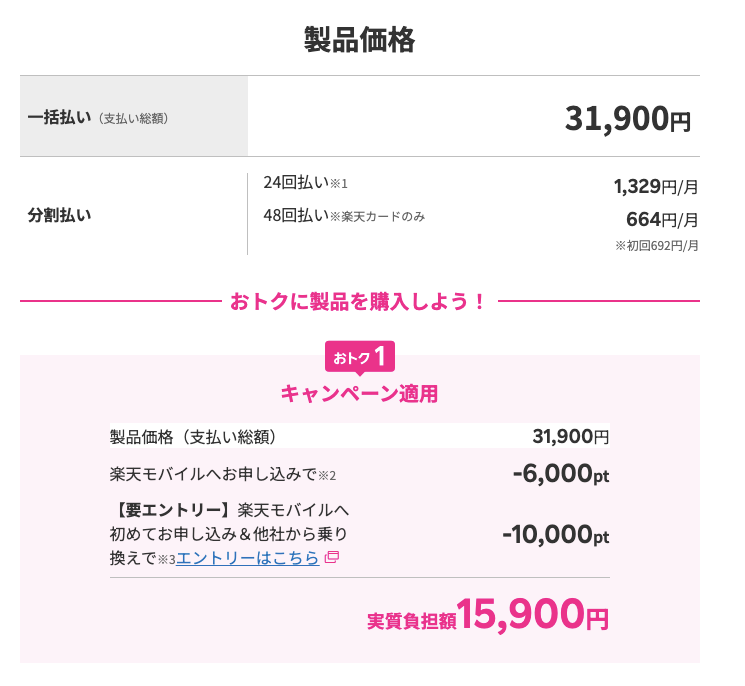Click the キャンペーン適用 heading
This screenshot has width=745, height=686.
point(360,394)
